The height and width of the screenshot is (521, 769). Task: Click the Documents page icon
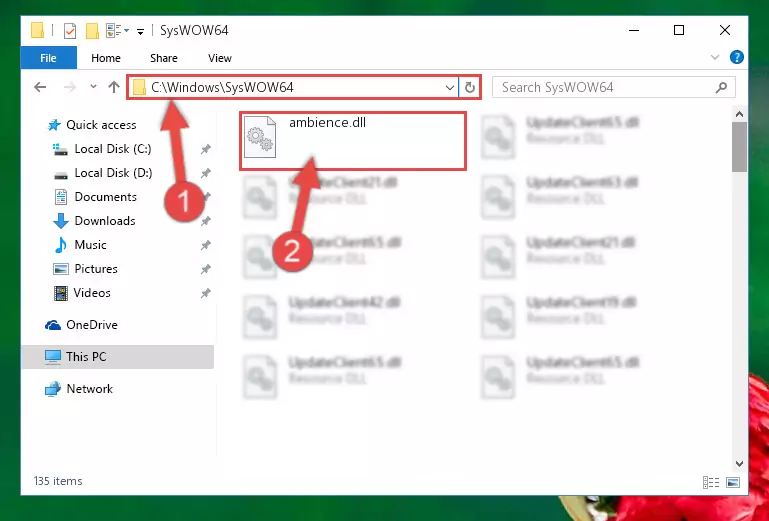61,197
